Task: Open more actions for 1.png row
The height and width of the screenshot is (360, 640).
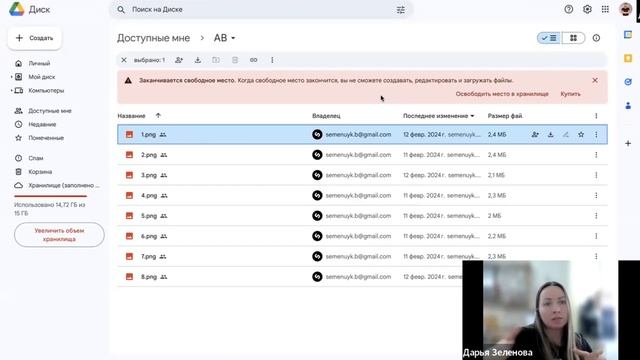Action: pos(596,134)
